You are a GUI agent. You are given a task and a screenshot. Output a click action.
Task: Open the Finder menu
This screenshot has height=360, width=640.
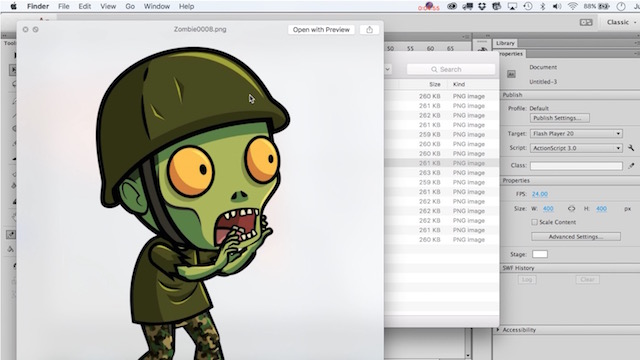[38, 6]
